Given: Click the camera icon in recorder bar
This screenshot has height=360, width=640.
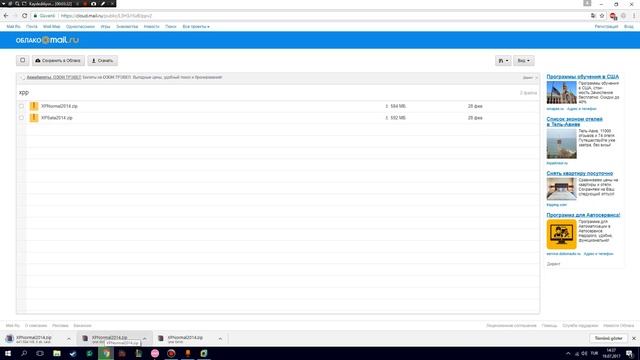Looking at the screenshot, I should [x=93, y=4].
